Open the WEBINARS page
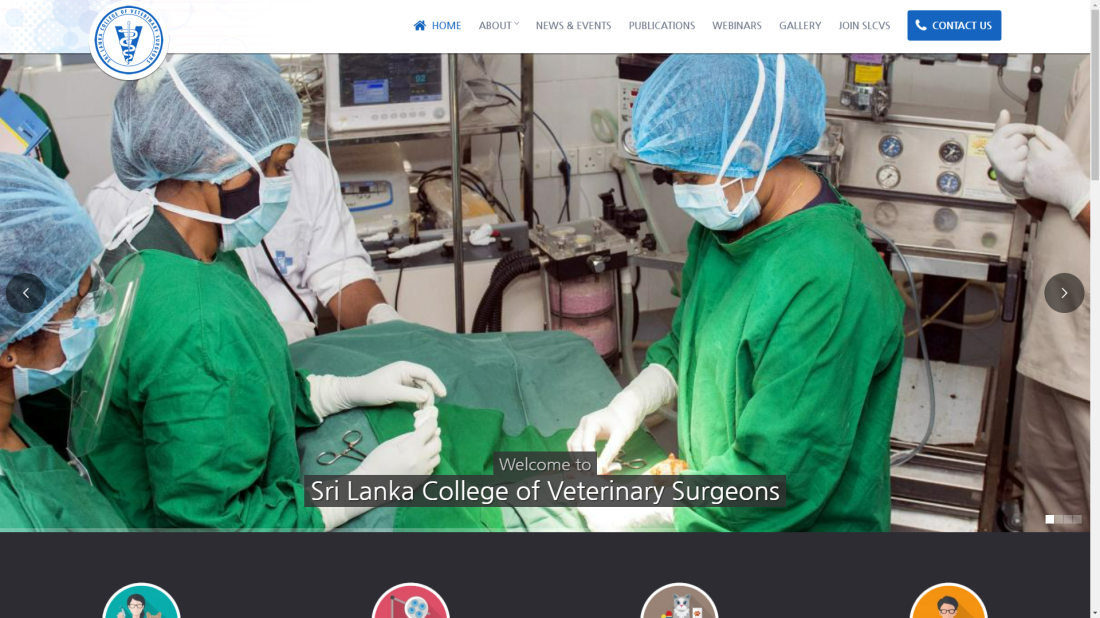Image resolution: width=1100 pixels, height=618 pixels. 737,25
